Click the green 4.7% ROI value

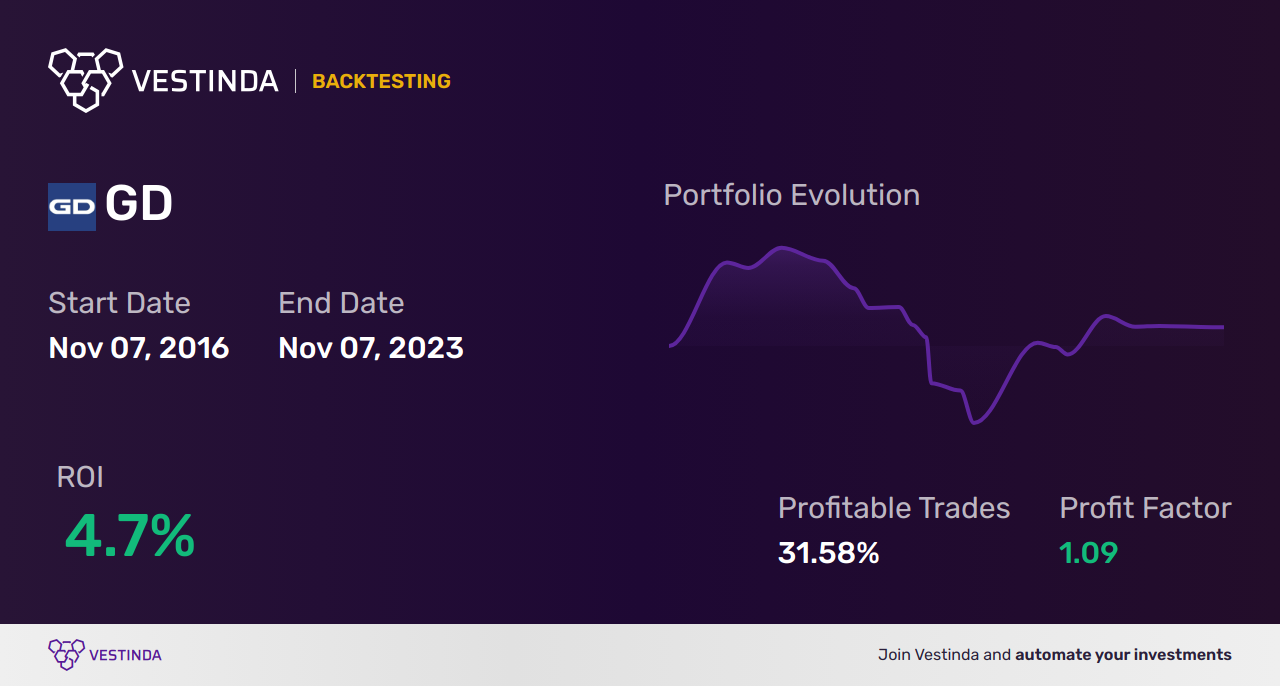[130, 536]
